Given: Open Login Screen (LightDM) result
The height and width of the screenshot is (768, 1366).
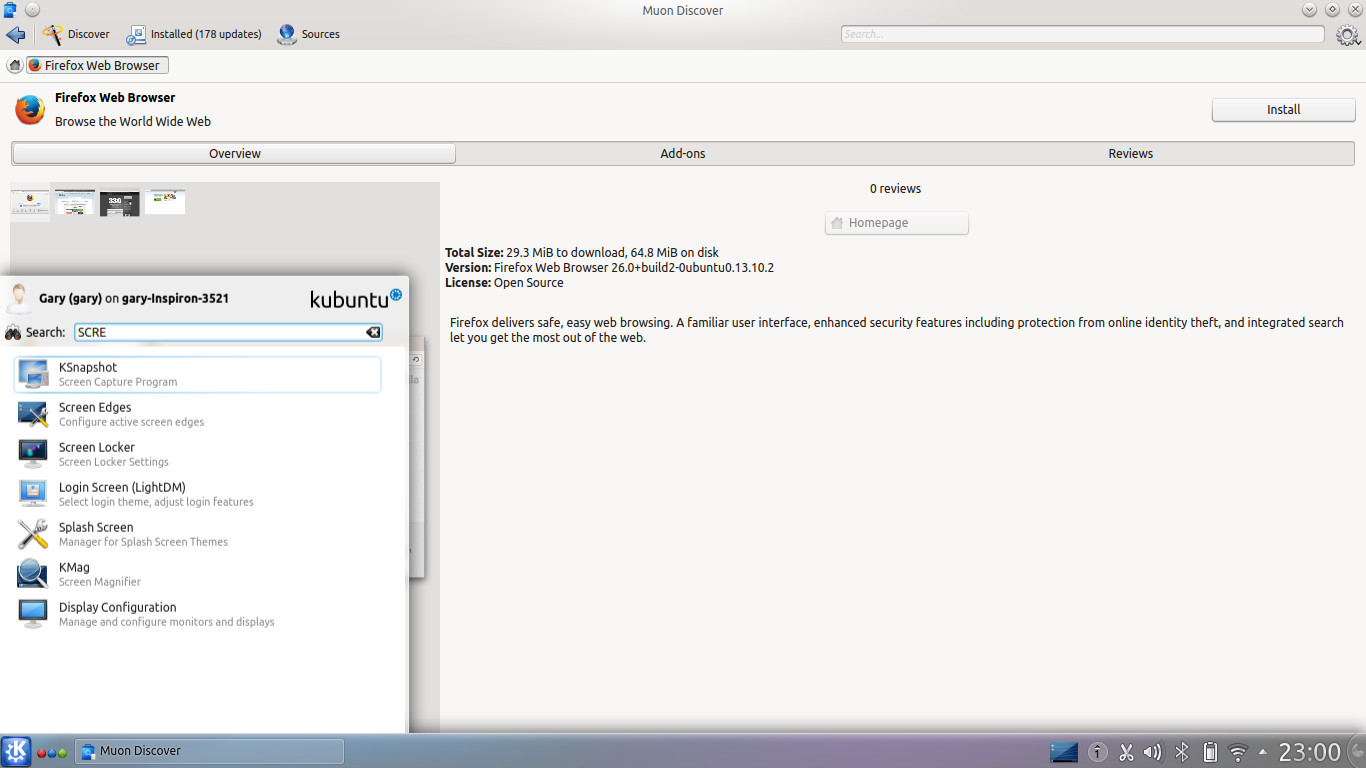Looking at the screenshot, I should pos(198,494).
